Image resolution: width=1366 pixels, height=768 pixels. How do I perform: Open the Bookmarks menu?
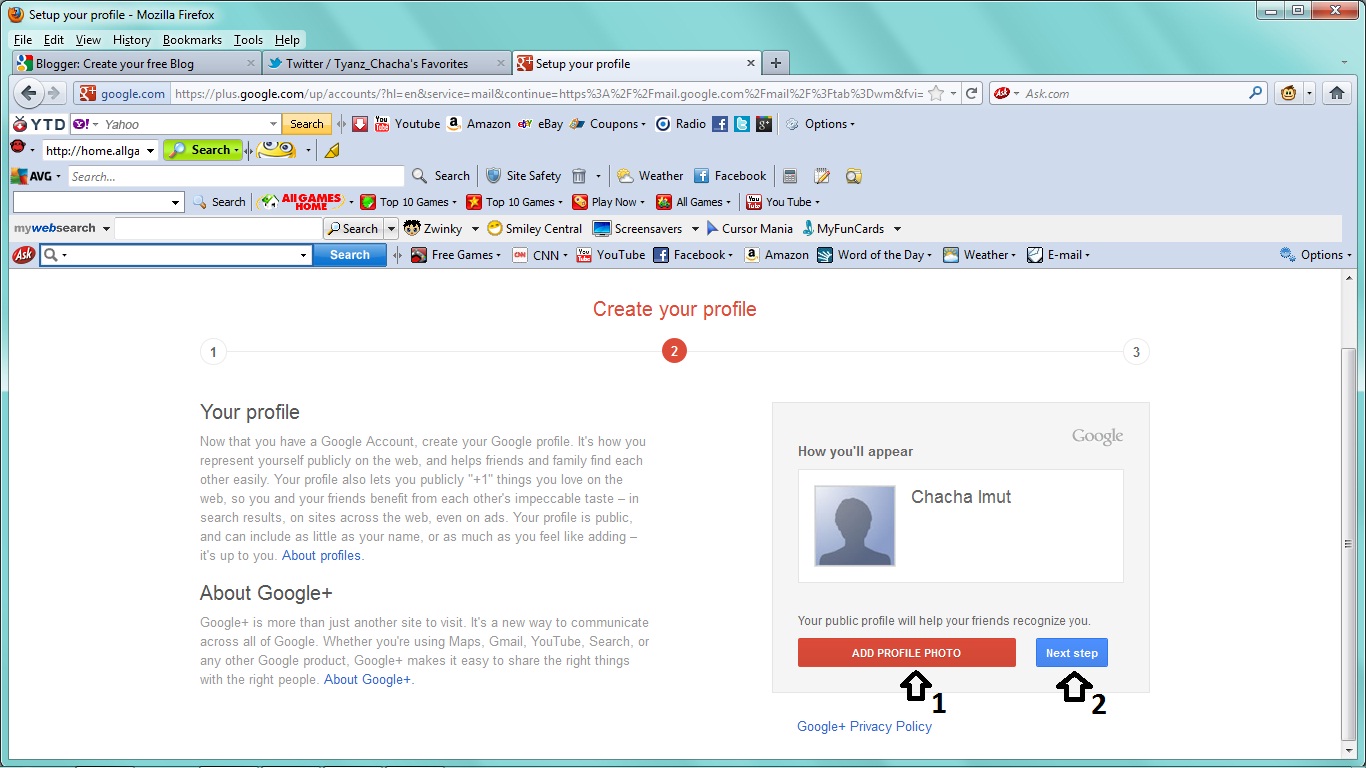coord(192,40)
